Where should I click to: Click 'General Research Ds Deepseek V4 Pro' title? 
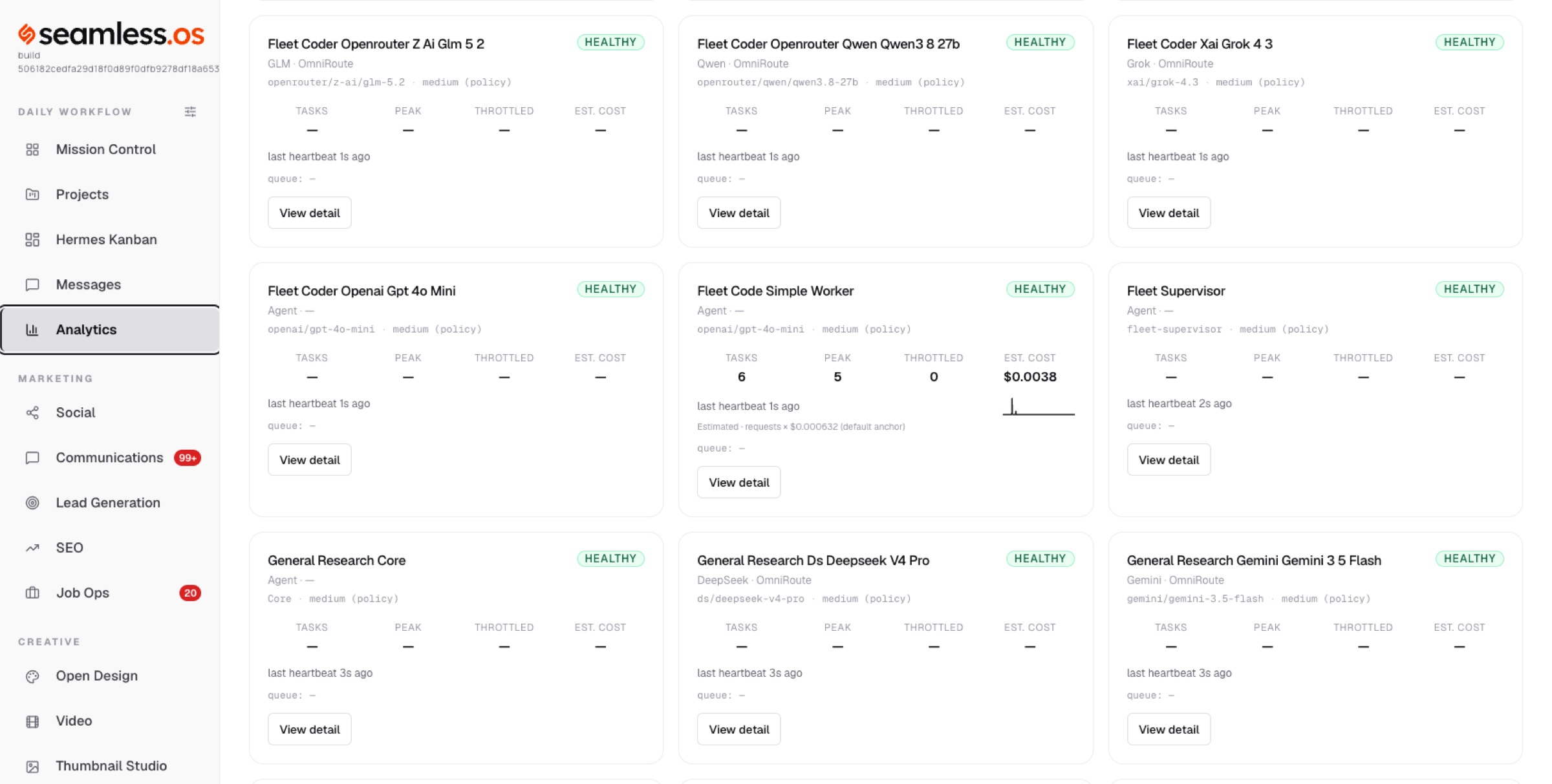click(813, 560)
